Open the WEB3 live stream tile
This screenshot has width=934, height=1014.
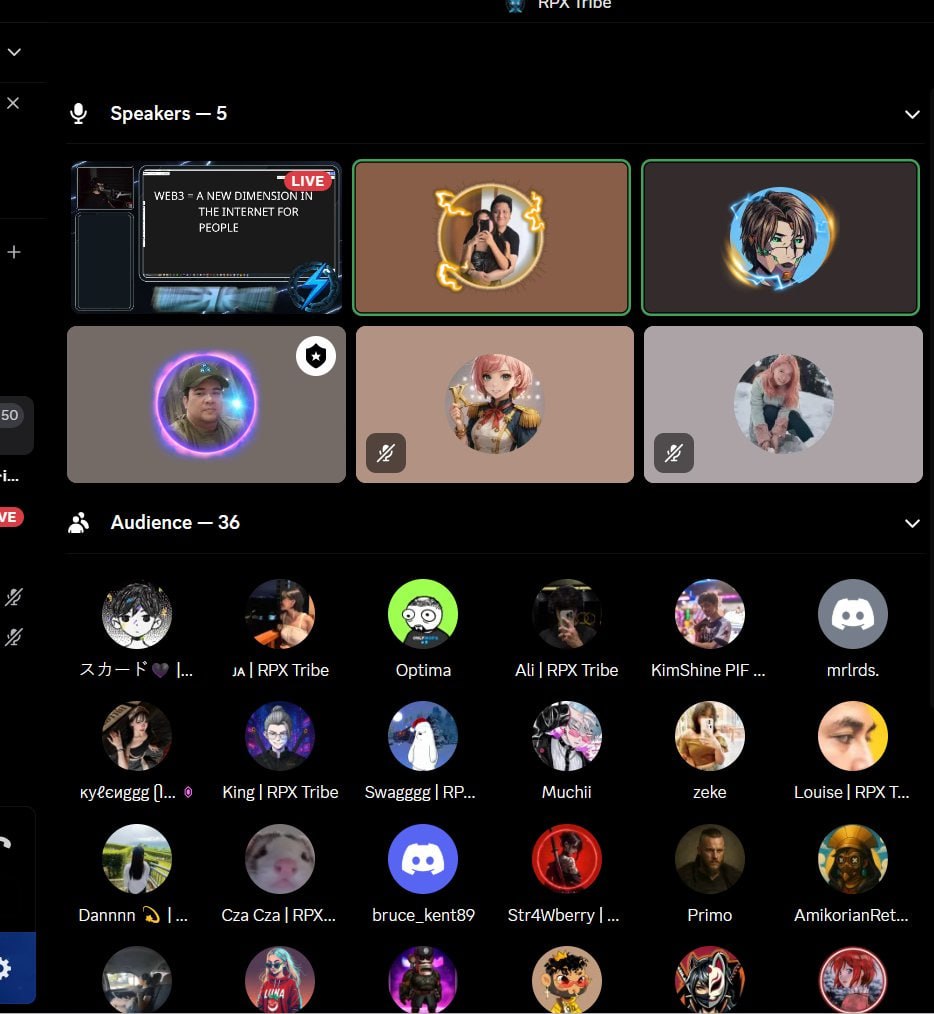[x=206, y=237]
